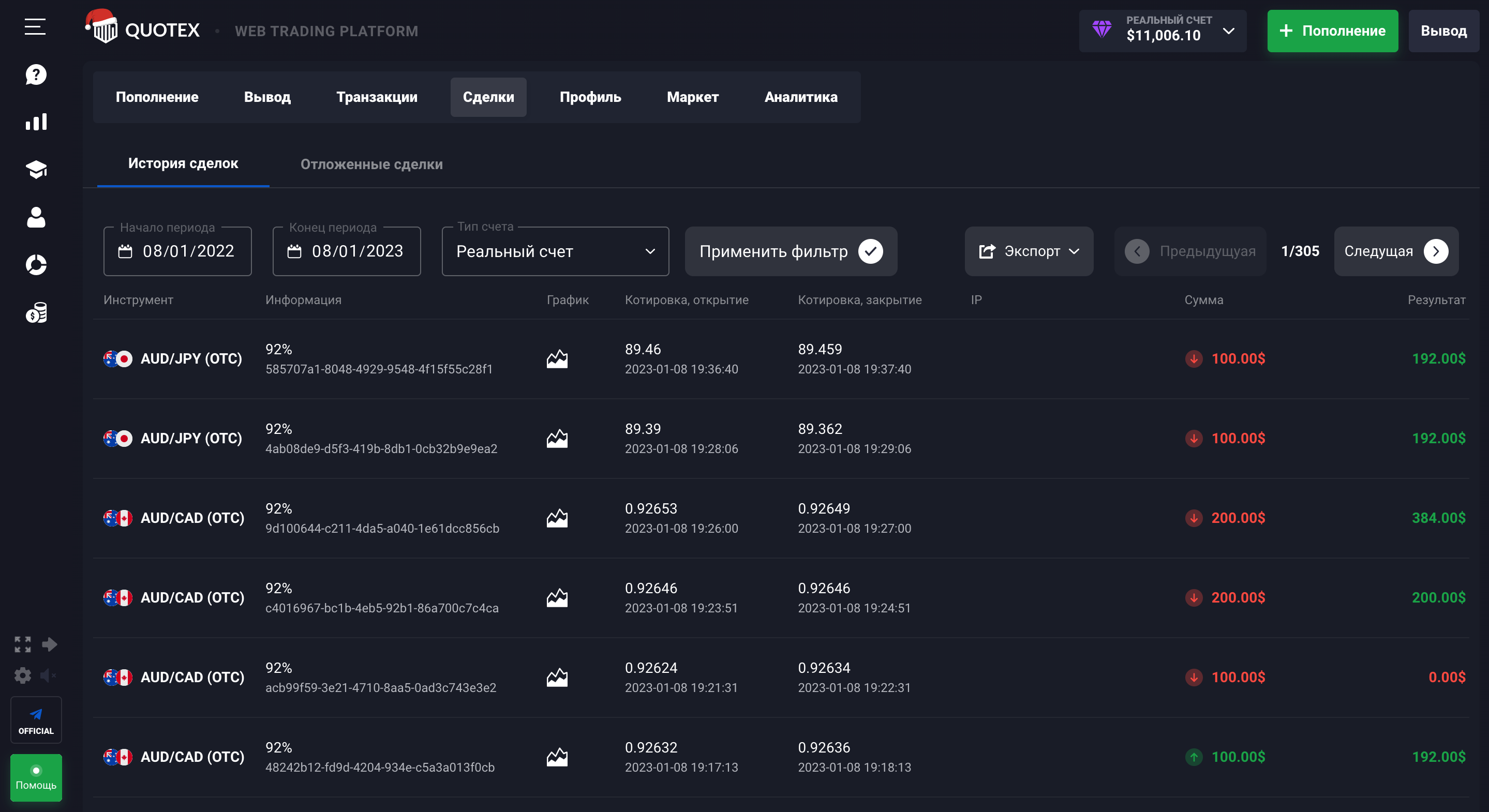The image size is (1489, 812).
Task: Select the История сделок sub-tab
Action: click(x=183, y=163)
